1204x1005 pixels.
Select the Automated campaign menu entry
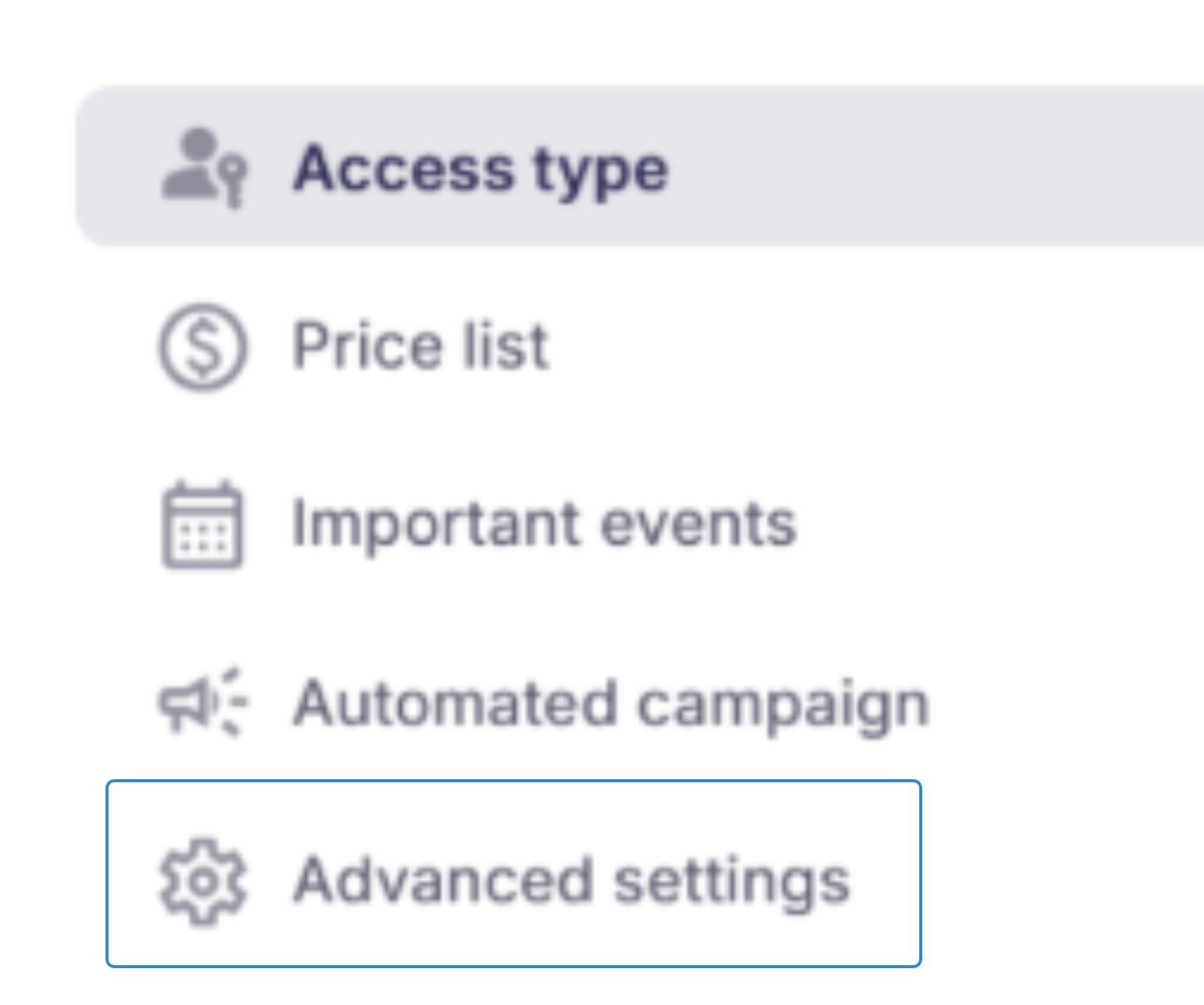(611, 703)
